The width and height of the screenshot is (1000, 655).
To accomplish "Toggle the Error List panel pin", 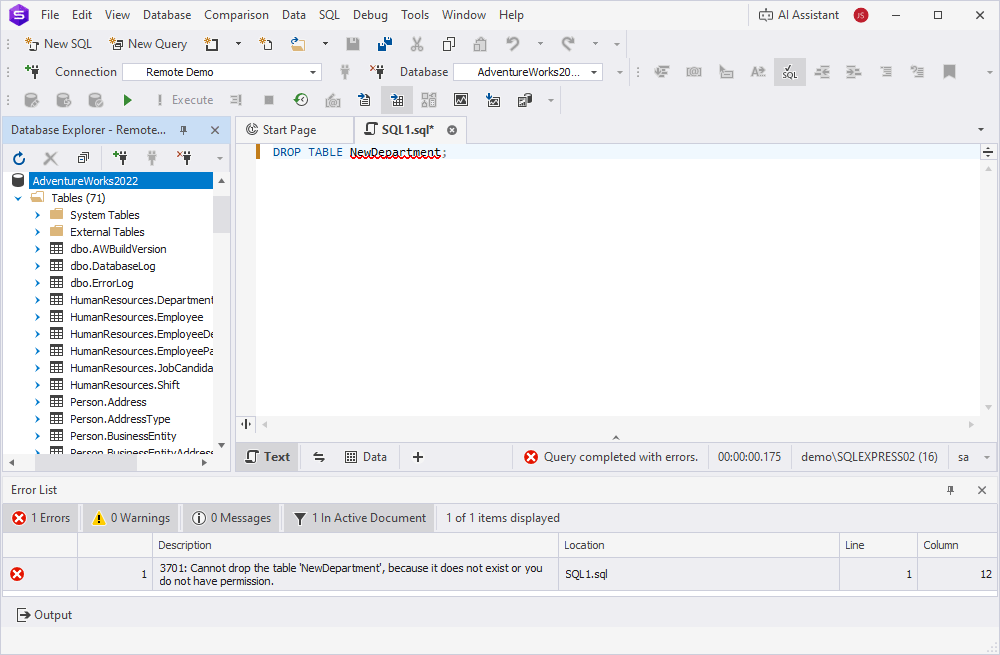I will (950, 490).
